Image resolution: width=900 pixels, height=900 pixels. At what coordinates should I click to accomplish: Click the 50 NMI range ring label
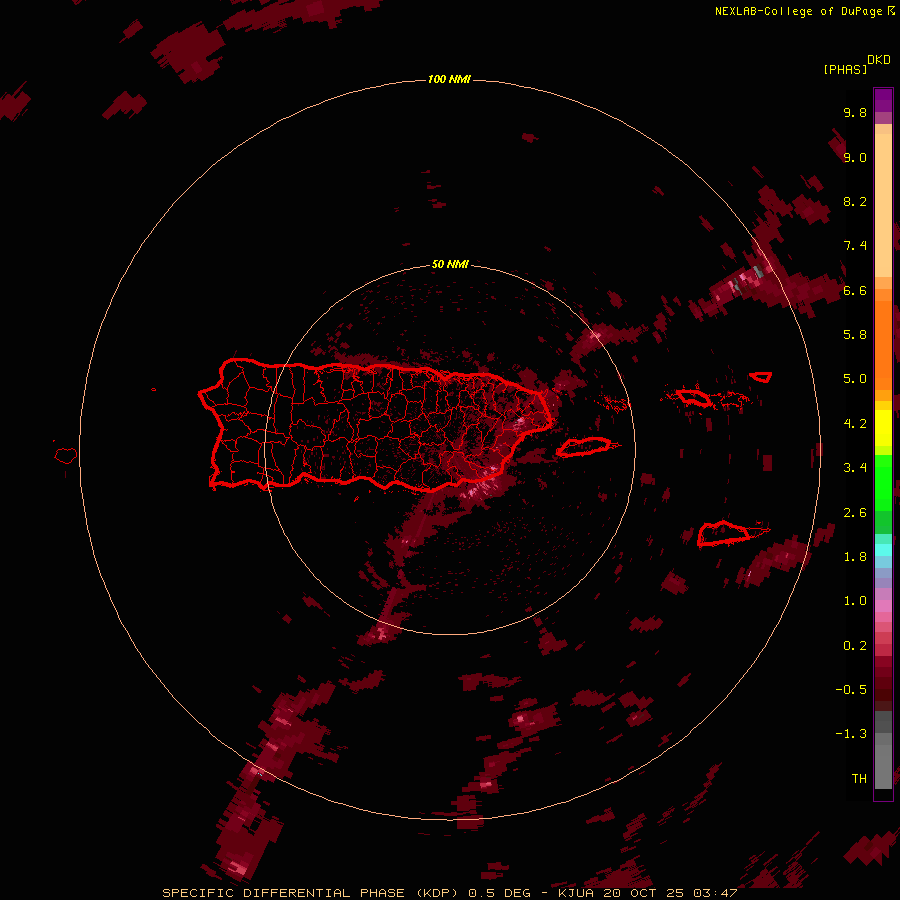coord(450,264)
